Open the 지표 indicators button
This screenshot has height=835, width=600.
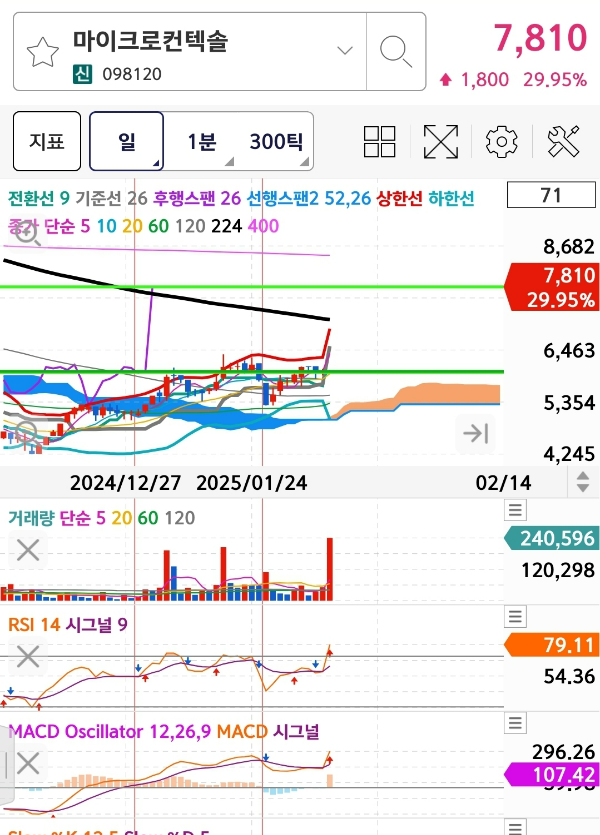pyautogui.click(x=47, y=141)
